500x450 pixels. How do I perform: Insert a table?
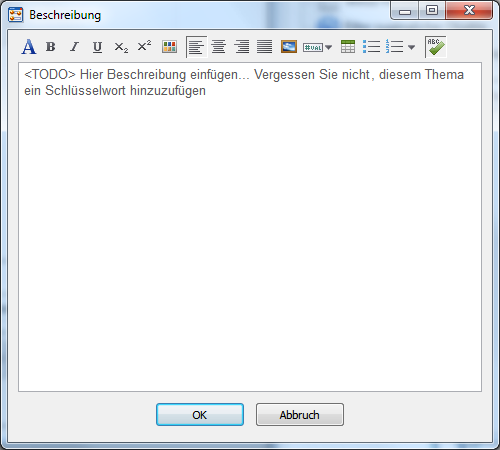pos(348,47)
